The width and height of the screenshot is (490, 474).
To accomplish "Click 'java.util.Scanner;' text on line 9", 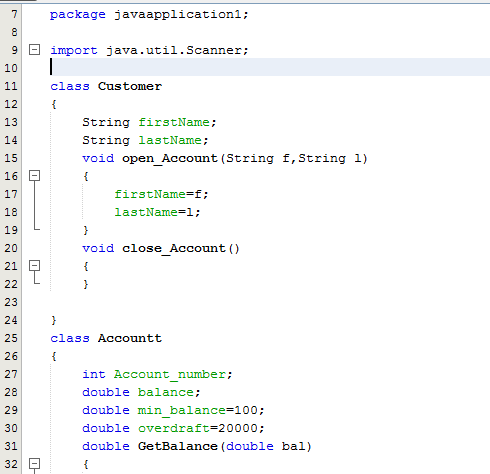I will coord(177,50).
